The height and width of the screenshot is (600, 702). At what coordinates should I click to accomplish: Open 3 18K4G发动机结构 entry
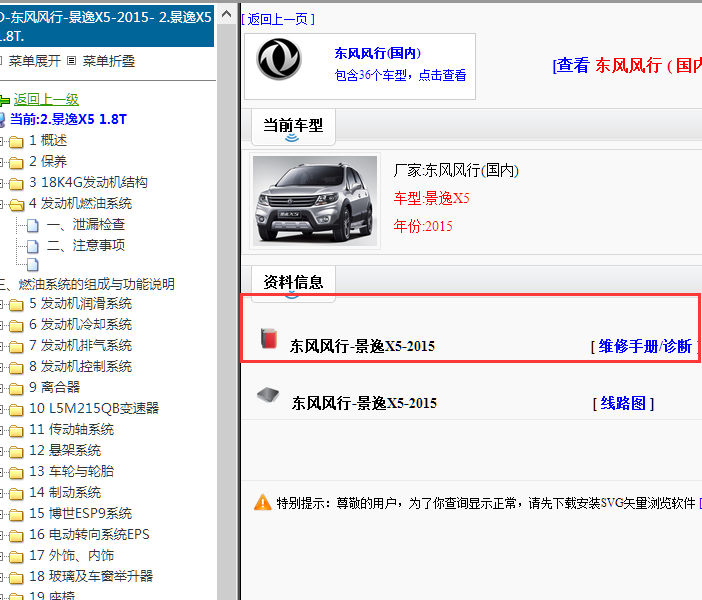pyautogui.click(x=88, y=182)
